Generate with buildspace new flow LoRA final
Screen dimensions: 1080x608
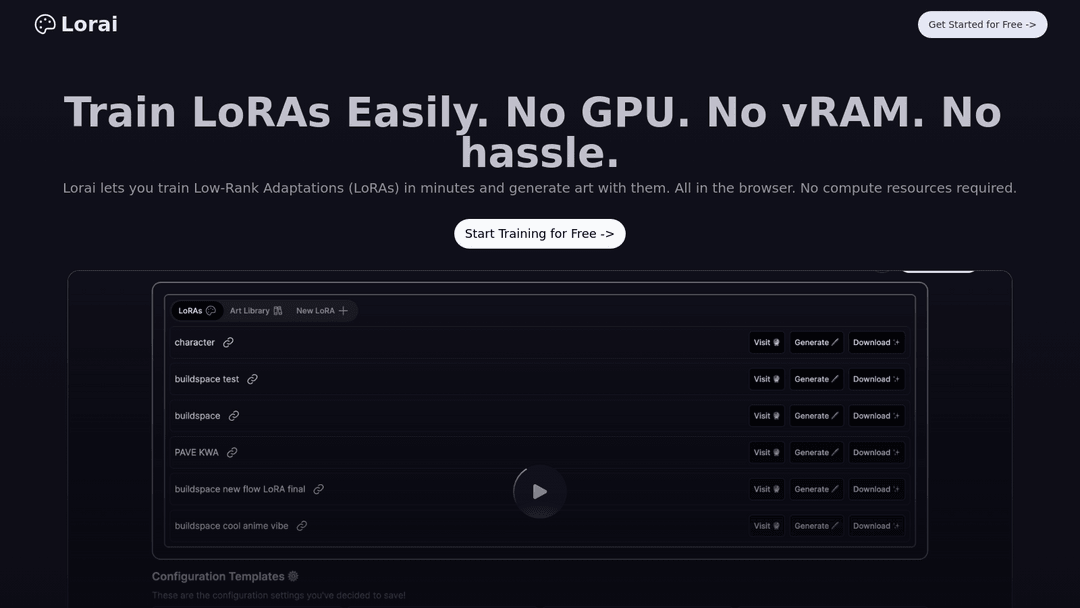click(816, 489)
